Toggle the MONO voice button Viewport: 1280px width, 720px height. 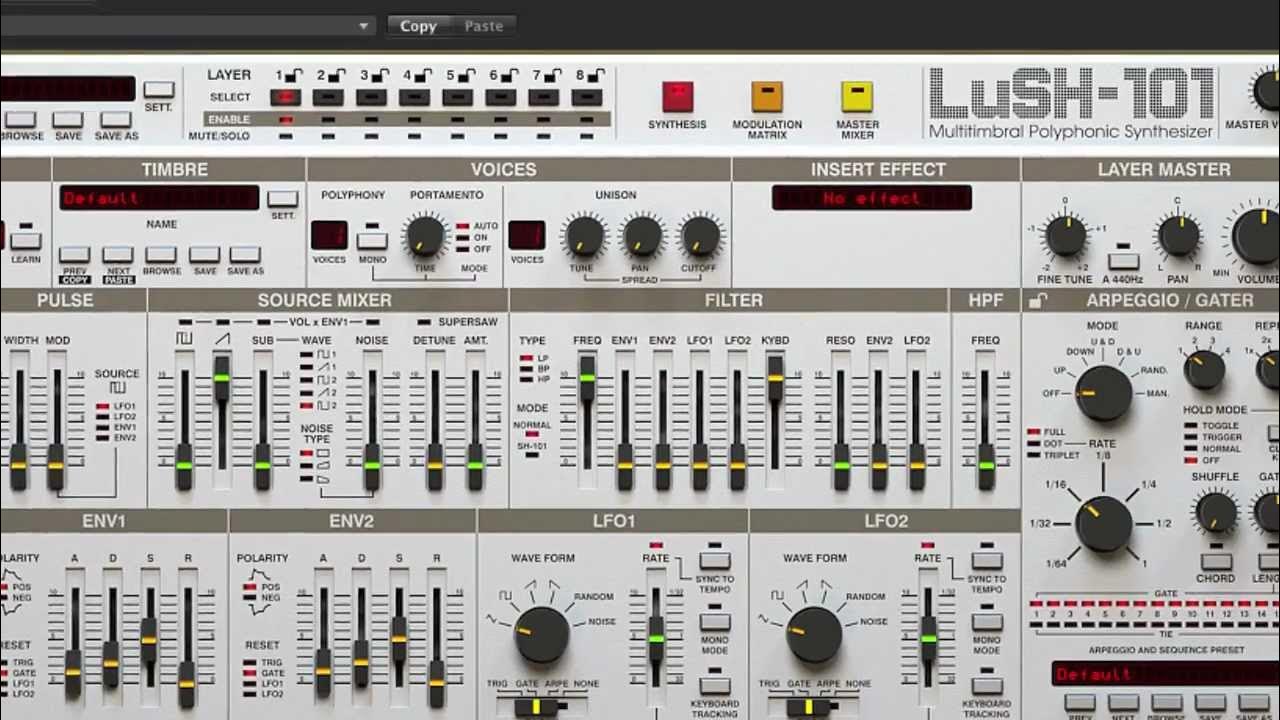point(372,241)
